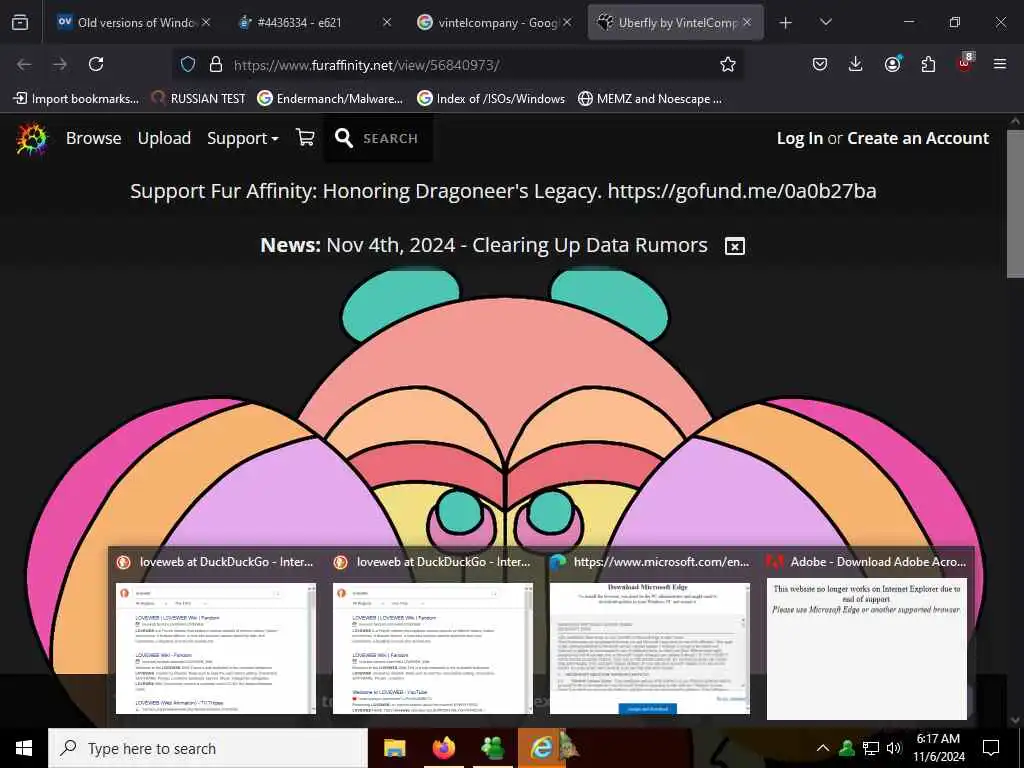Dismiss the news banner with X box
Image resolution: width=1024 pixels, height=768 pixels.
pos(735,246)
